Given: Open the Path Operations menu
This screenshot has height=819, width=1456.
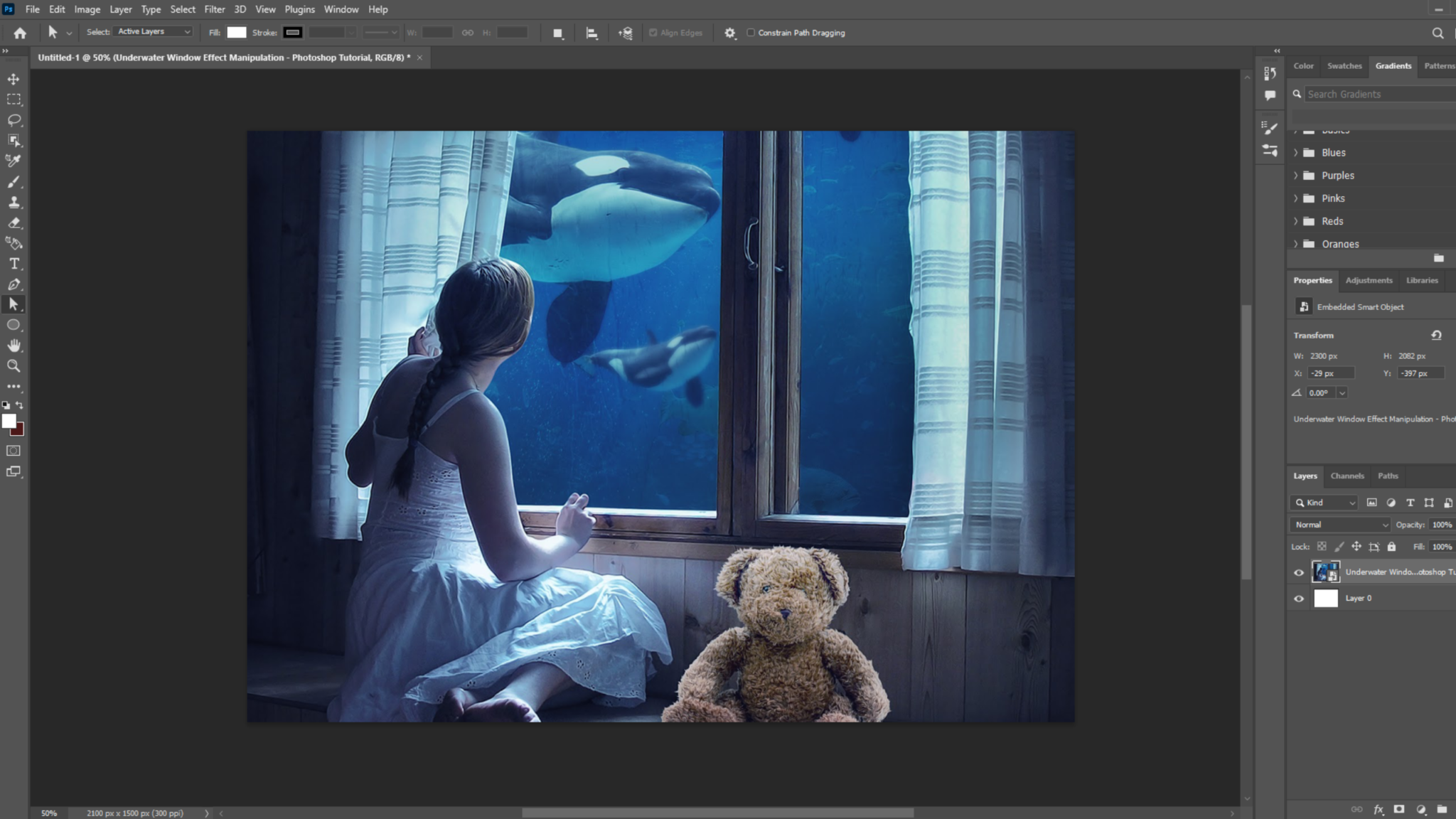Looking at the screenshot, I should pos(558,33).
